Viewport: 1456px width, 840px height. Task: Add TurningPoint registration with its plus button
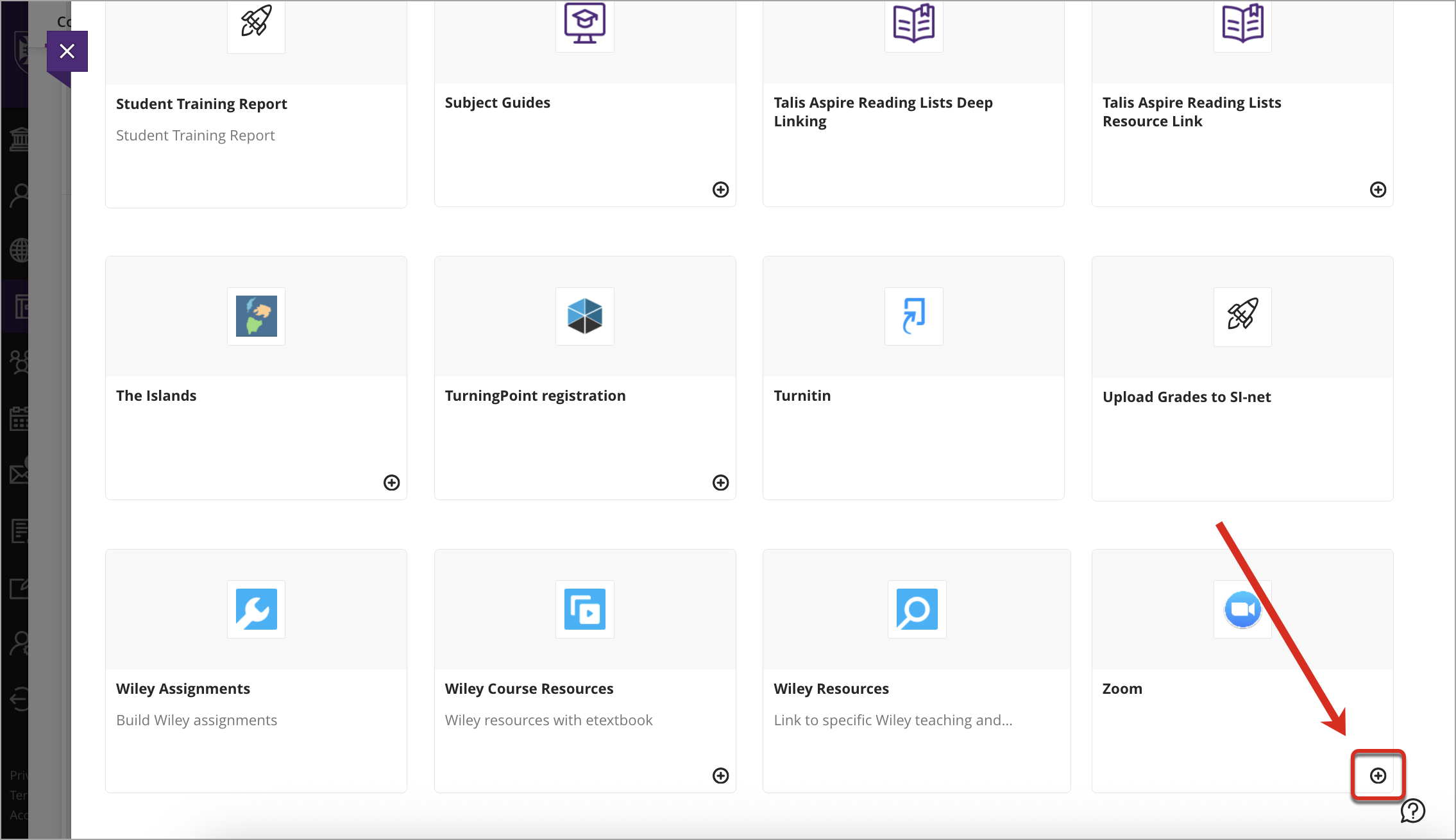pyautogui.click(x=721, y=483)
